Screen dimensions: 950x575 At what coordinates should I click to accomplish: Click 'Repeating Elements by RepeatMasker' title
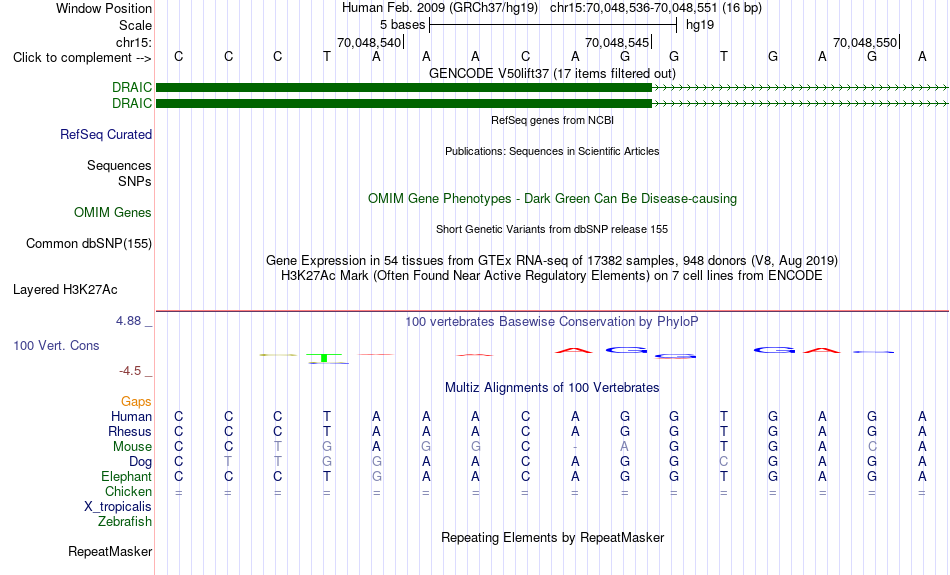pyautogui.click(x=552, y=537)
